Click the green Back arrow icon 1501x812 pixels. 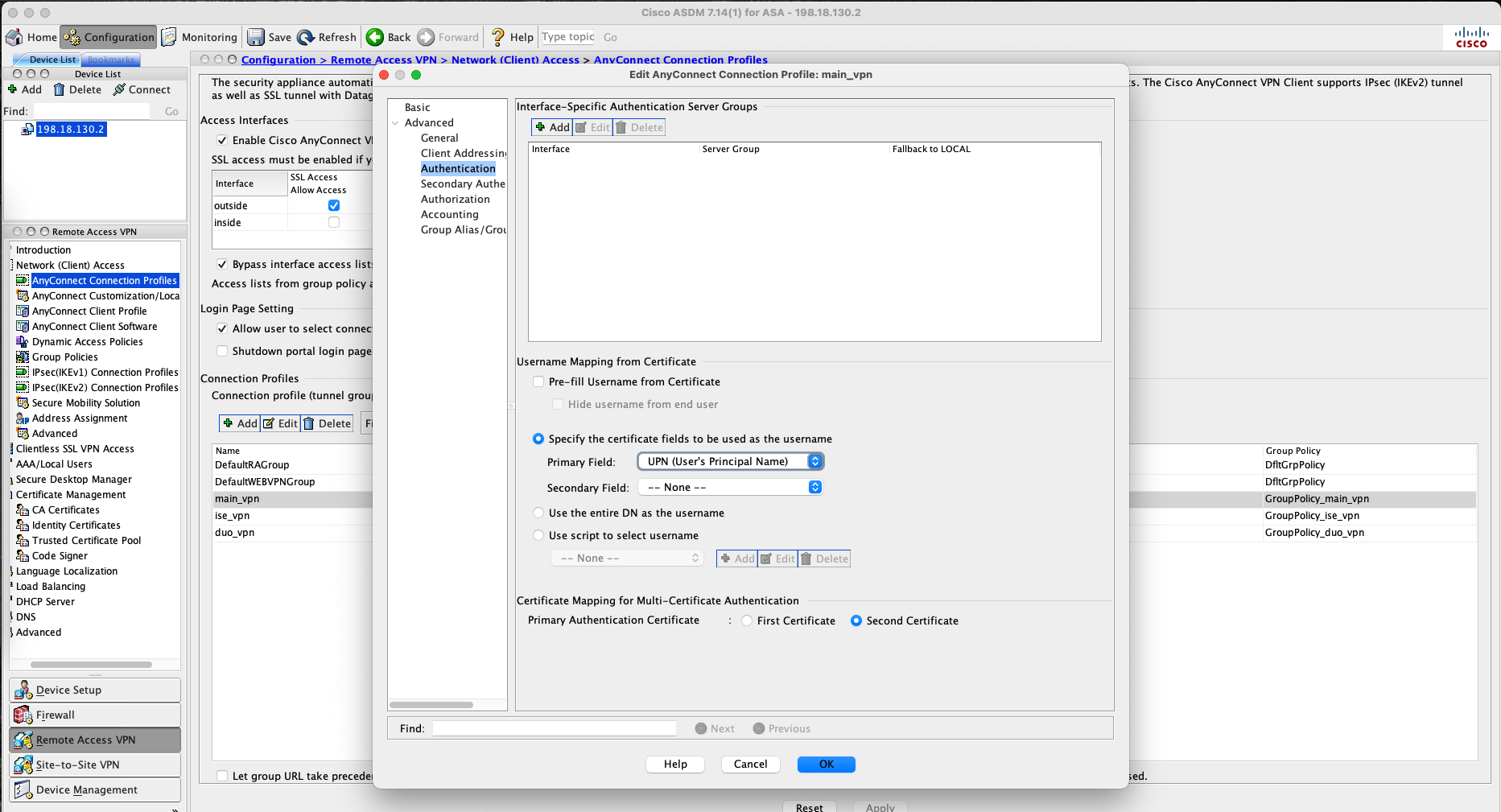coord(375,37)
